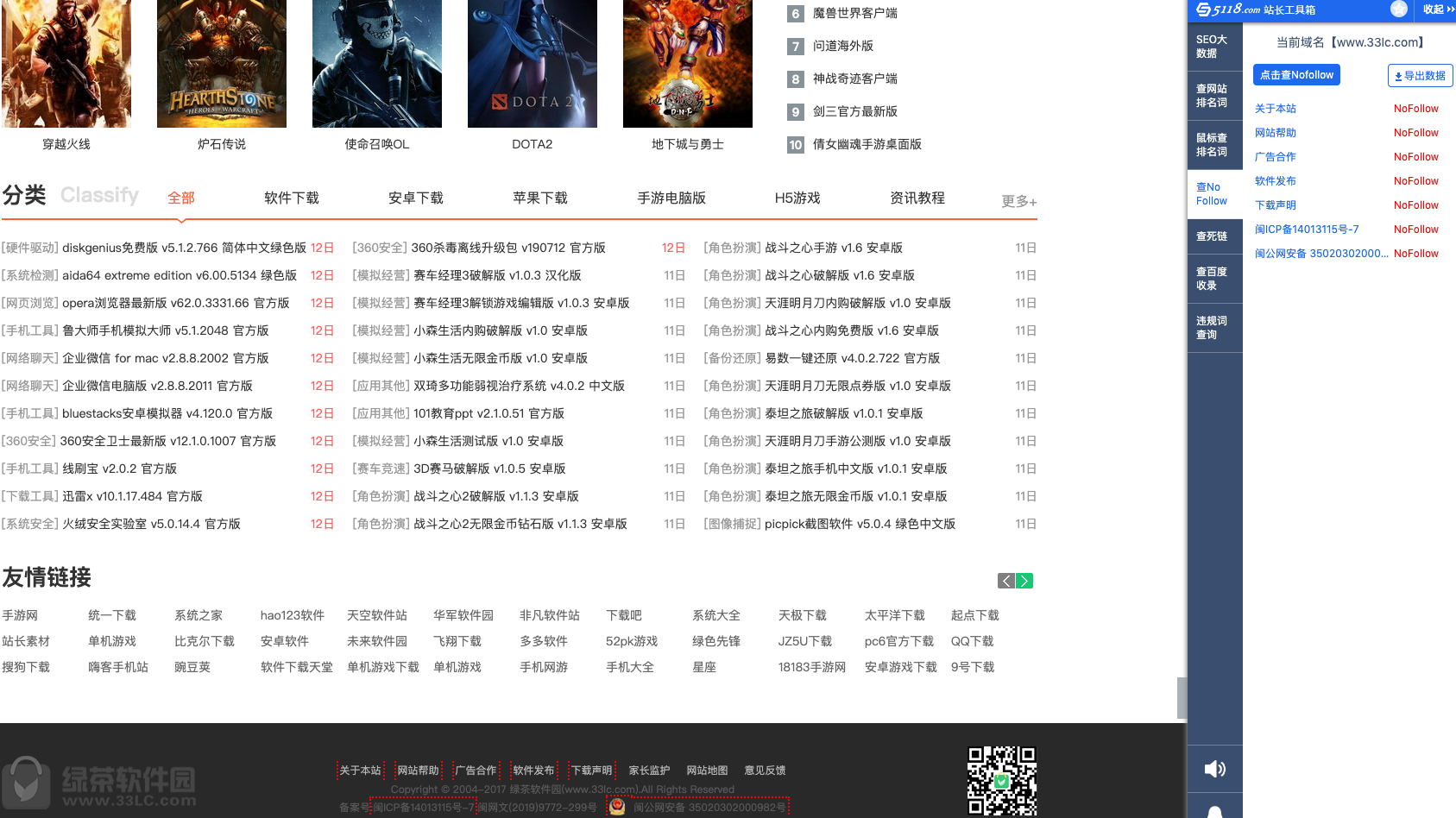Click the 点击查Nofollow button
Viewport: 1456px width, 818px height.
(1296, 75)
